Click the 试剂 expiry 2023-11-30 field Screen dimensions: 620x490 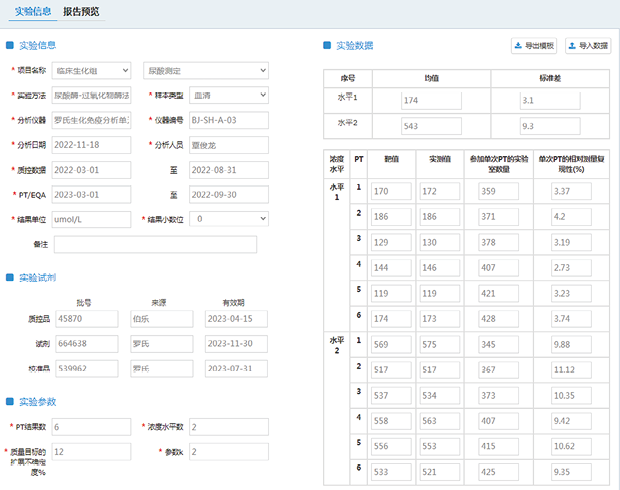[x=236, y=344]
